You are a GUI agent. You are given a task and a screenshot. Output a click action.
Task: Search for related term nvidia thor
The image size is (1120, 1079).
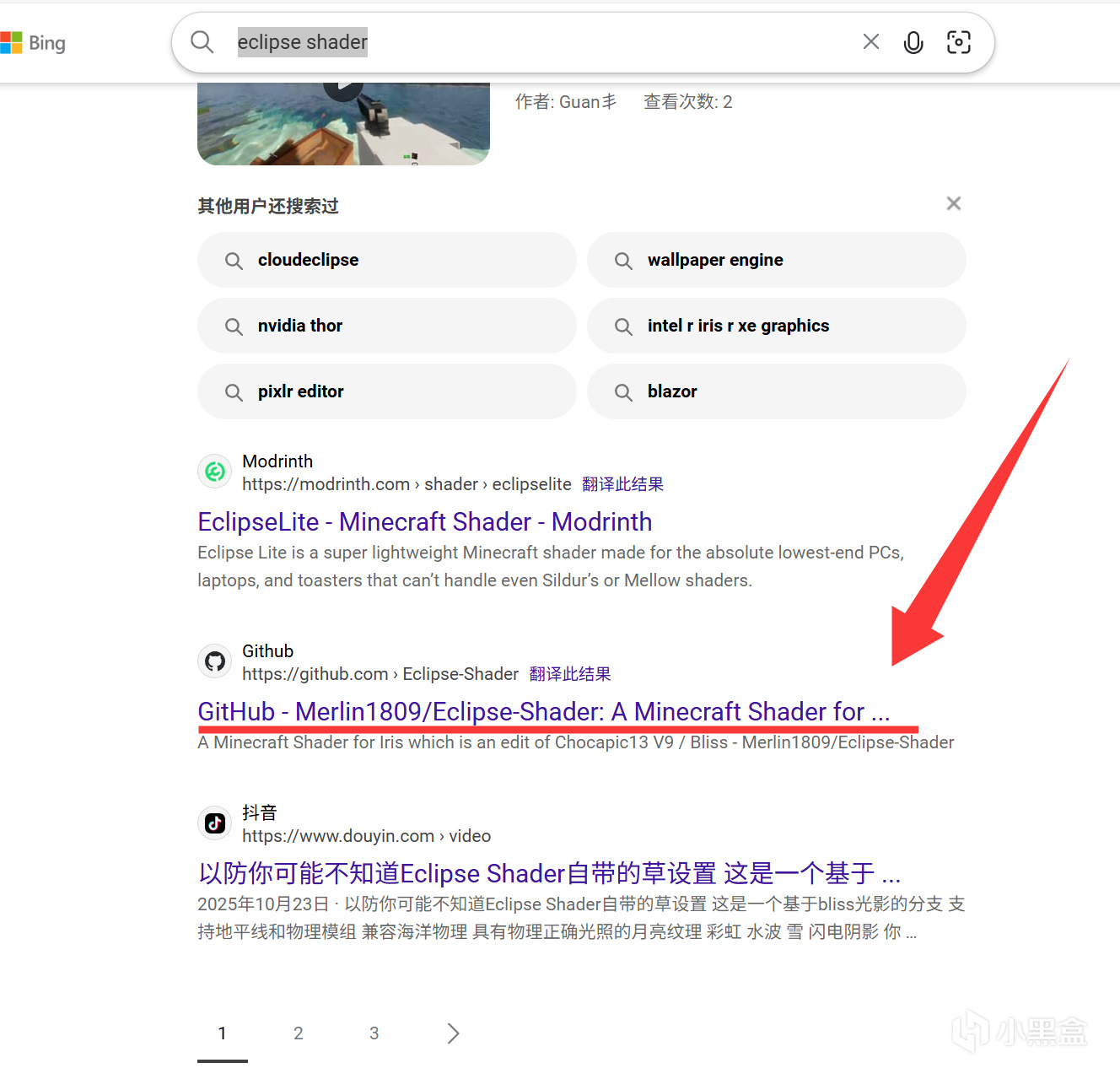click(387, 326)
